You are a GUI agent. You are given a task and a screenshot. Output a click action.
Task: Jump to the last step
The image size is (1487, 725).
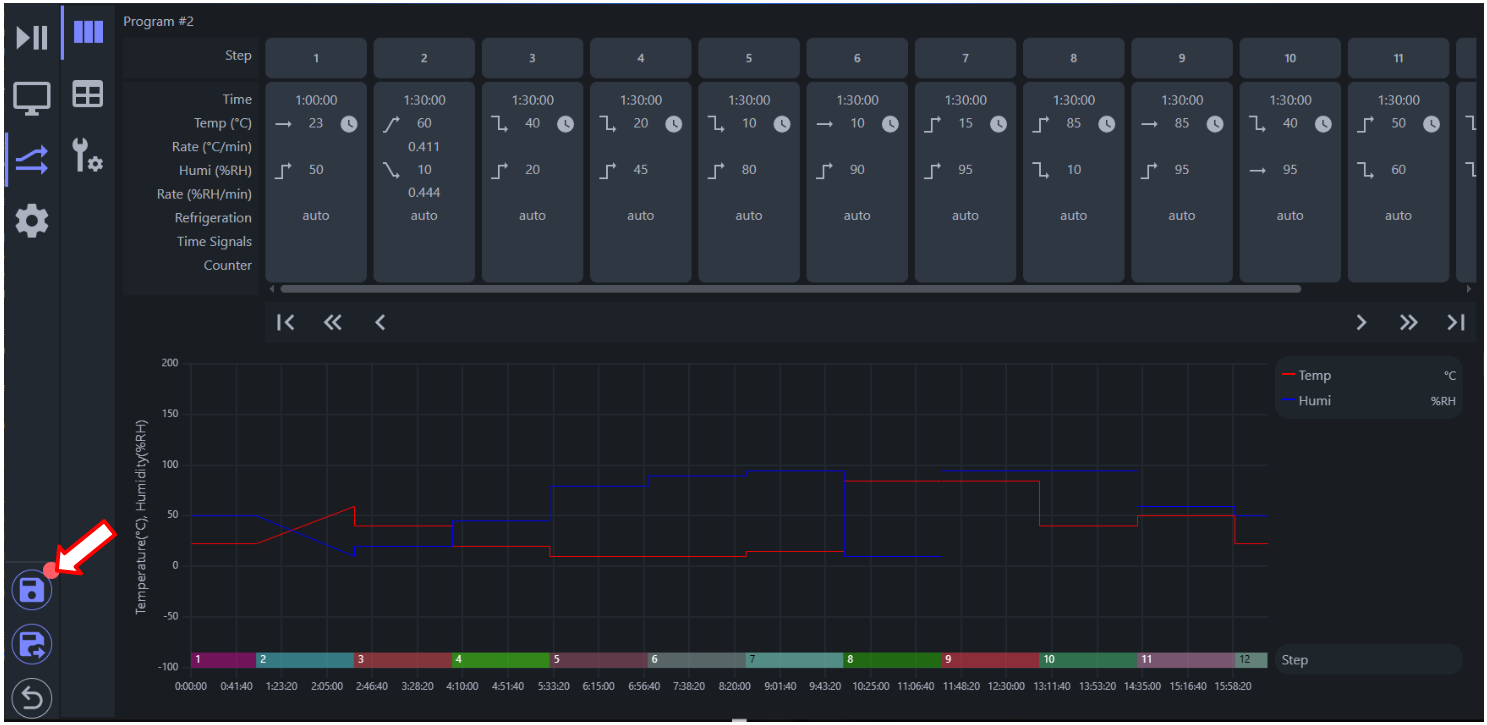click(1456, 322)
